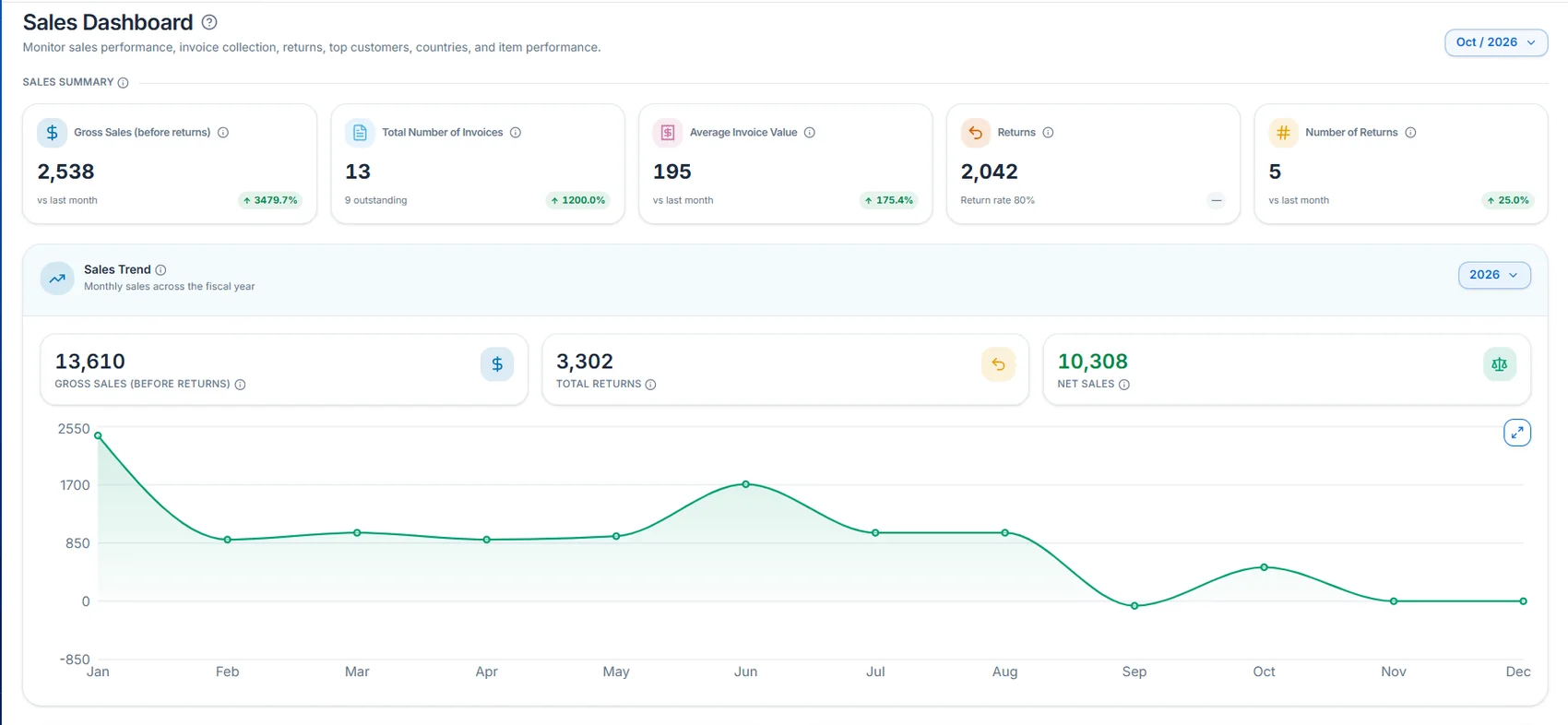This screenshot has height=725, width=1568.
Task: Click the 1200.0% invoices growth badge
Action: click(x=578, y=200)
